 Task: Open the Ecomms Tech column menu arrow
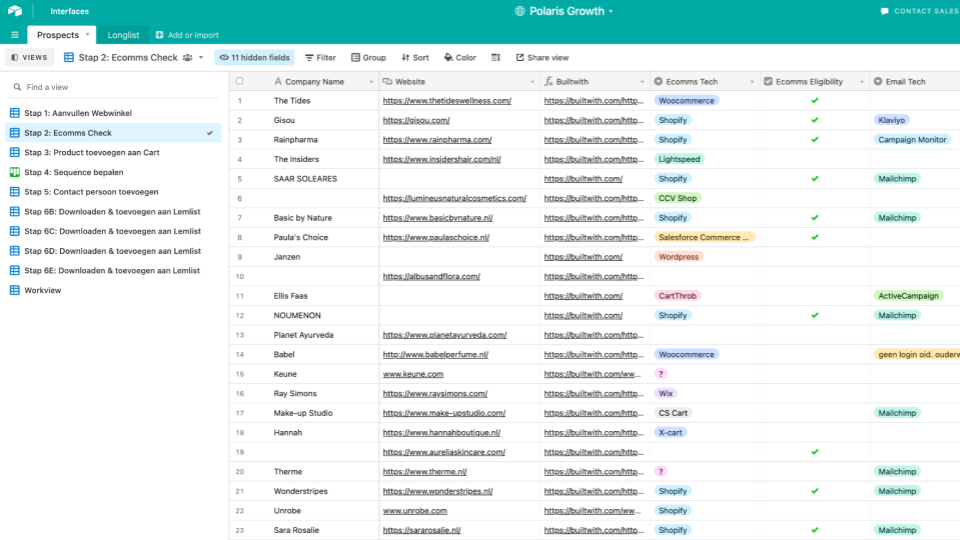click(x=752, y=82)
